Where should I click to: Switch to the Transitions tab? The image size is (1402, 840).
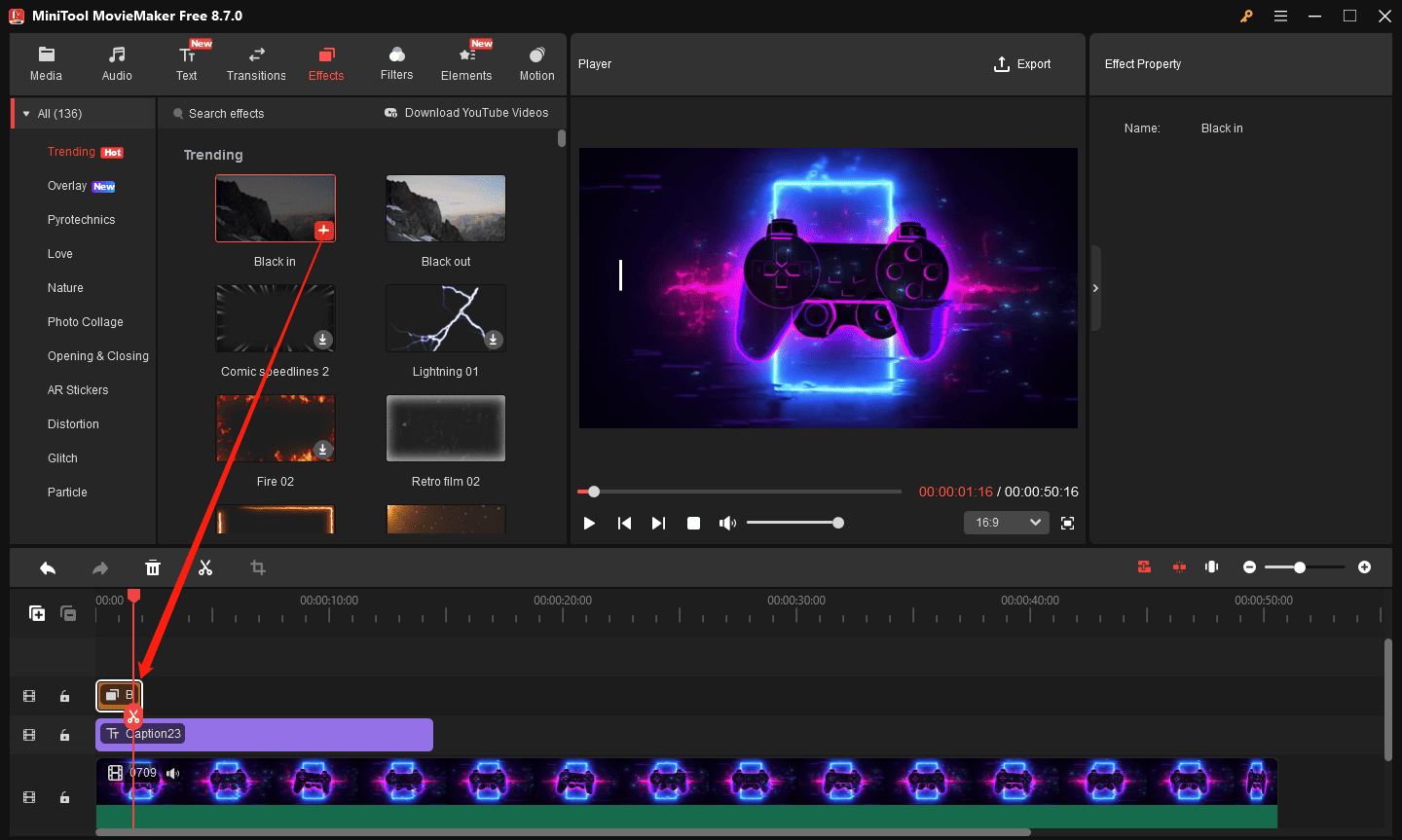point(256,64)
